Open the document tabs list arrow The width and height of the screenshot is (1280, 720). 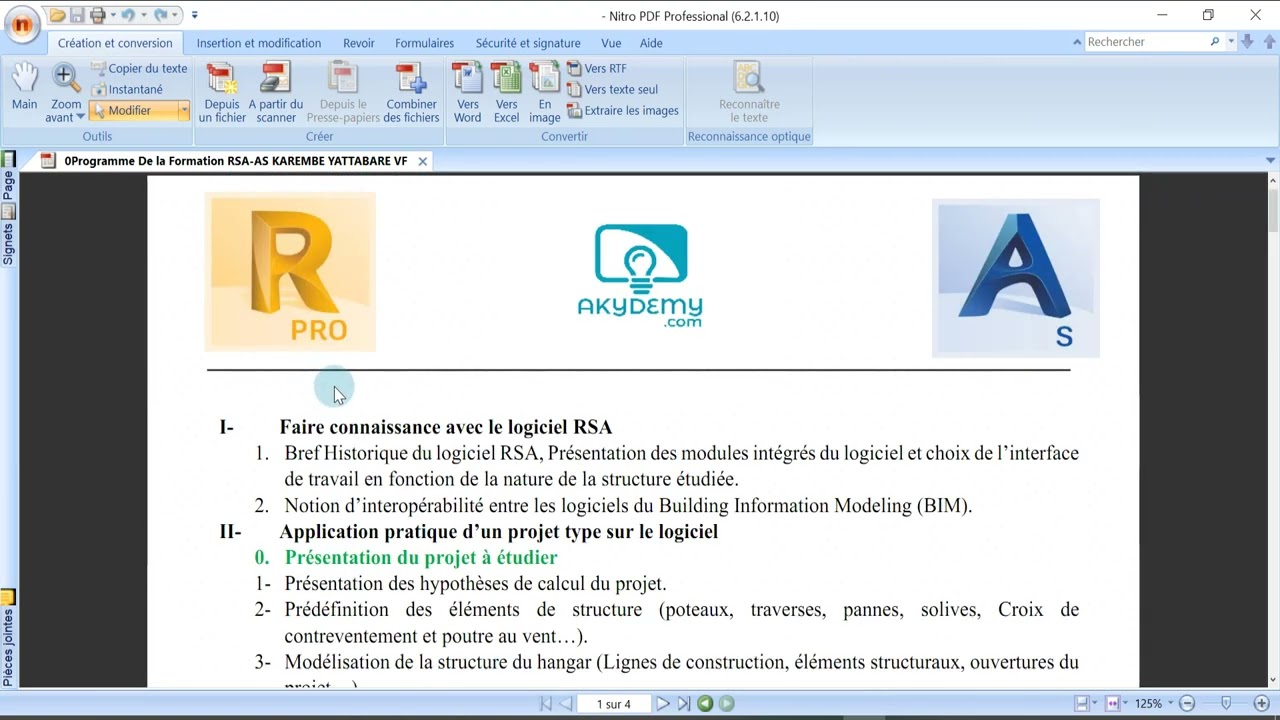point(1271,161)
